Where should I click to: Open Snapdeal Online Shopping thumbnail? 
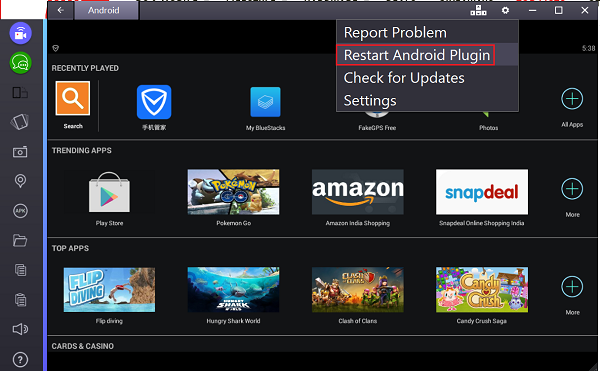pyautogui.click(x=482, y=192)
